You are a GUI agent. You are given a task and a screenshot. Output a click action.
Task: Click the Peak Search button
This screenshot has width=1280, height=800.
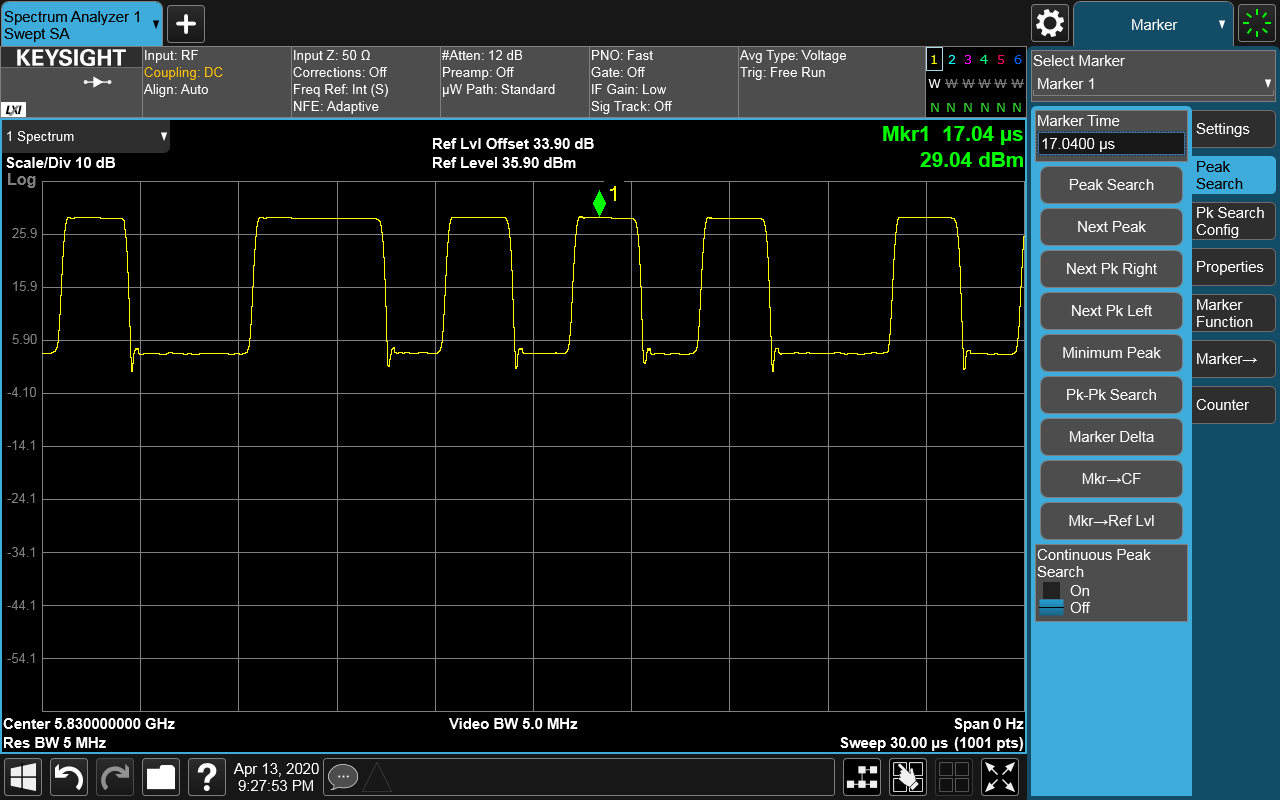click(1111, 185)
